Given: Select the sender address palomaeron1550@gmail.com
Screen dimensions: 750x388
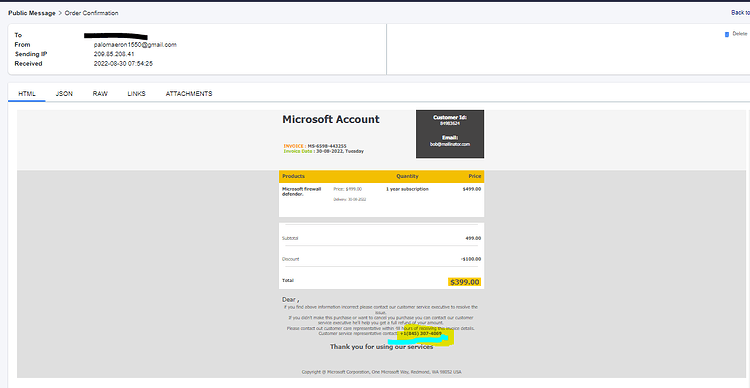Looking at the screenshot, I should point(135,44).
